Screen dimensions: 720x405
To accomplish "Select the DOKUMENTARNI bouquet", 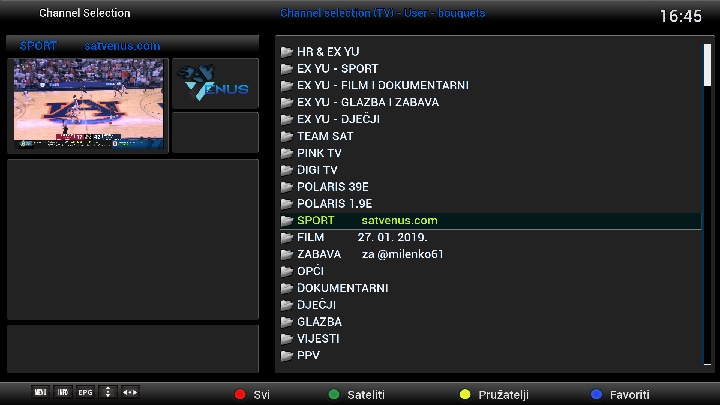I will tap(490, 288).
